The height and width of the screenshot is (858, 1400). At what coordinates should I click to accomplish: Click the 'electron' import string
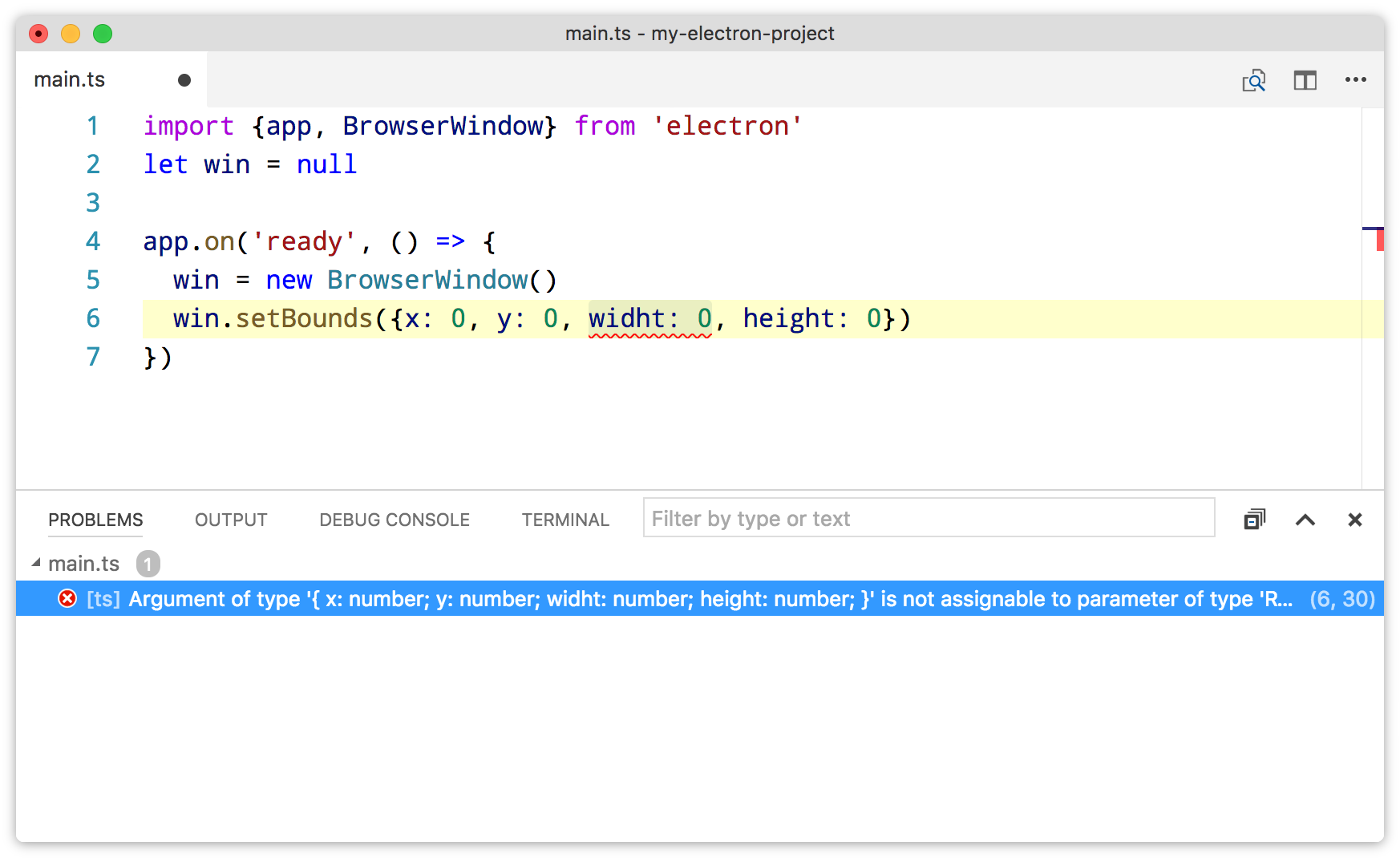(726, 126)
